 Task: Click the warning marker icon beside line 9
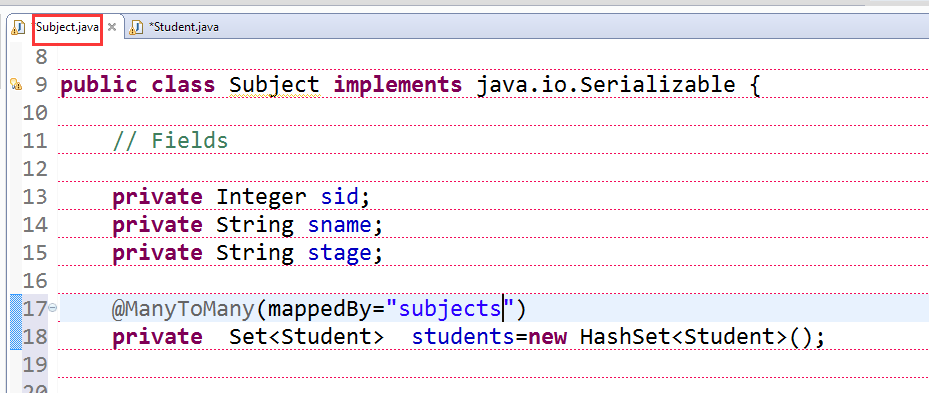click(x=16, y=85)
